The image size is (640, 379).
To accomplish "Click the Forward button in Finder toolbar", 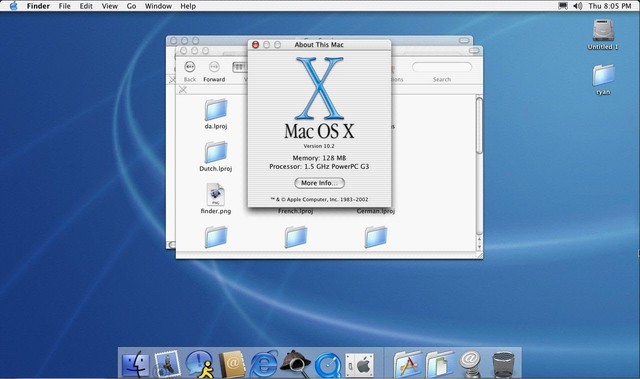I will tap(214, 71).
